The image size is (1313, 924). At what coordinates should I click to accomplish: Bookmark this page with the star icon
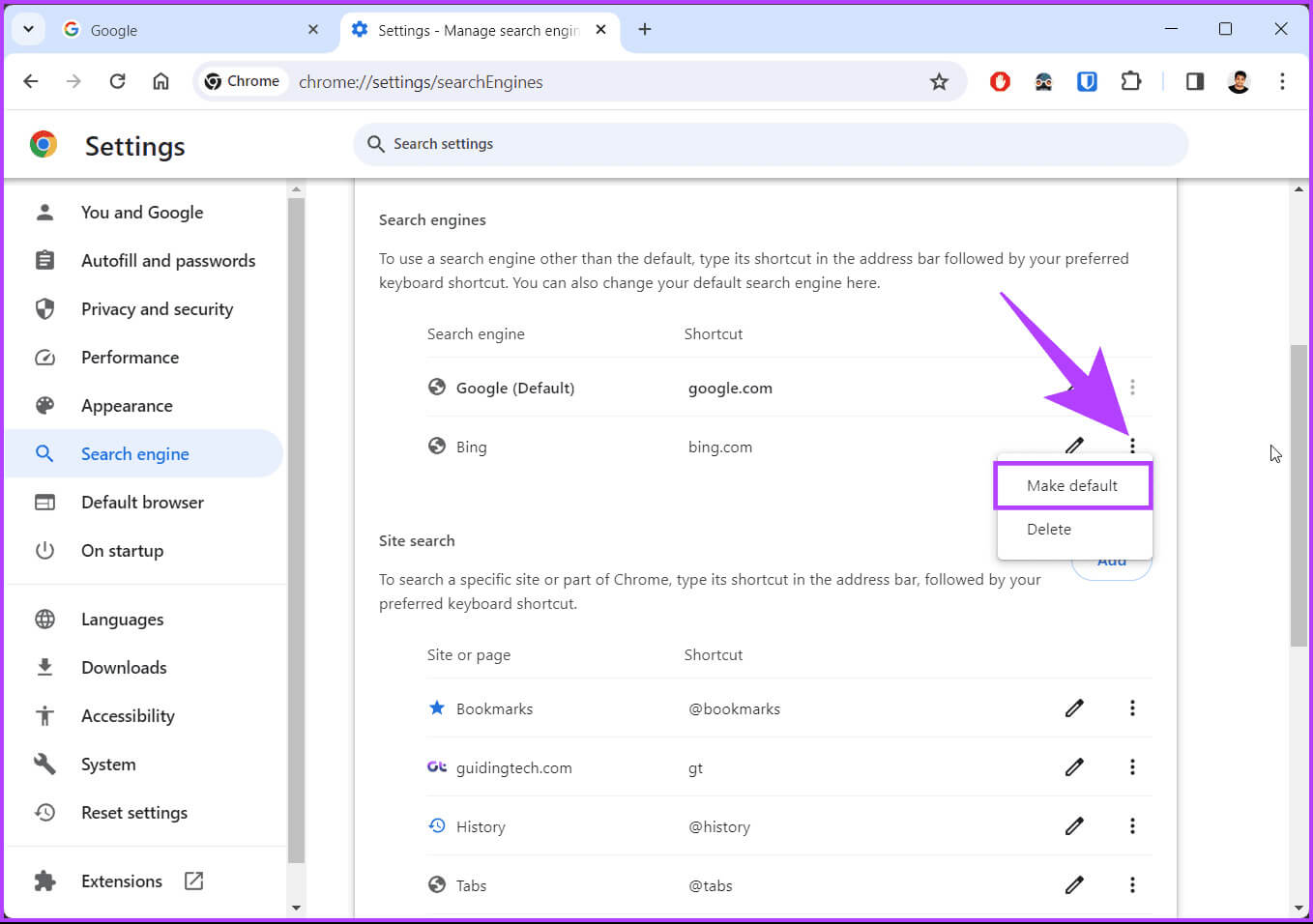(x=939, y=82)
